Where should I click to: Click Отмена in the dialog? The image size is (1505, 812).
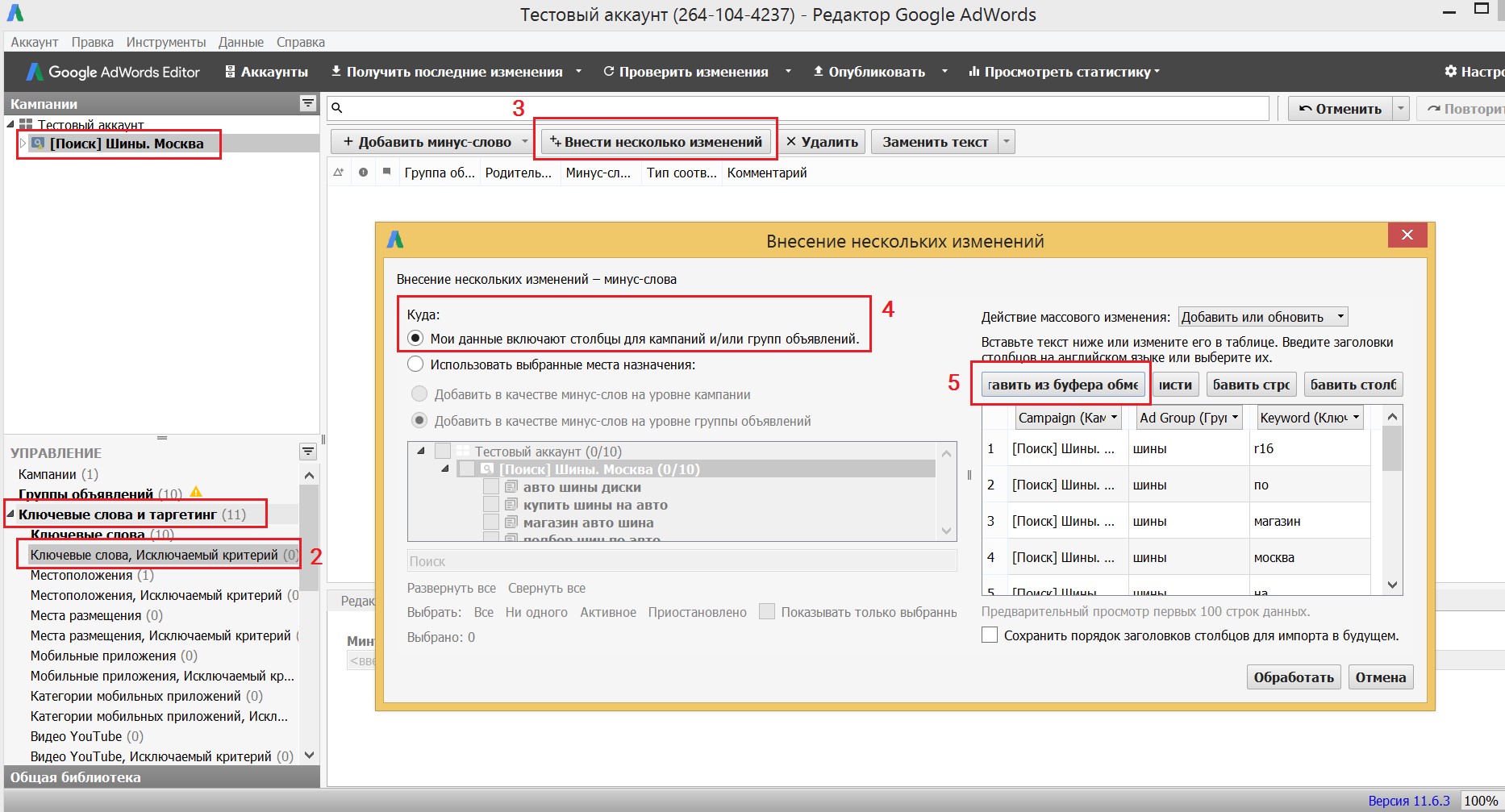tap(1380, 677)
